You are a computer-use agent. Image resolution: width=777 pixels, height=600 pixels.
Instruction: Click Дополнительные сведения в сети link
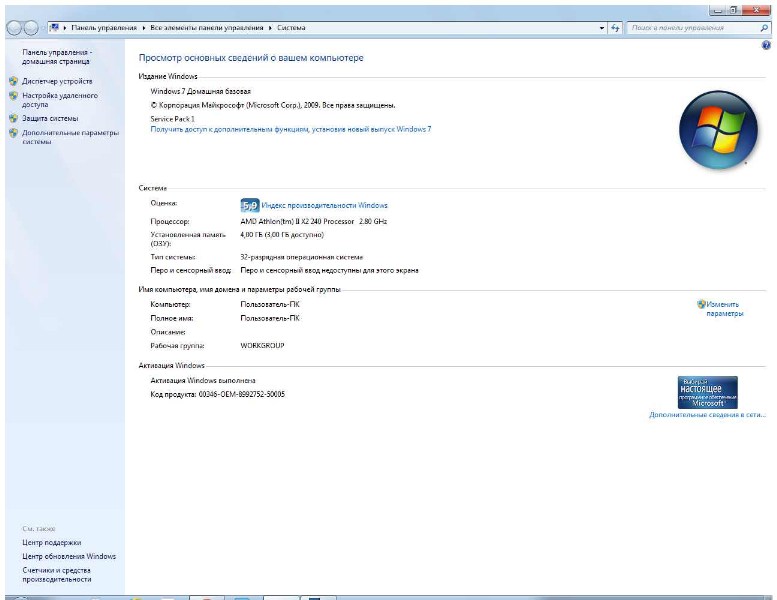point(706,414)
